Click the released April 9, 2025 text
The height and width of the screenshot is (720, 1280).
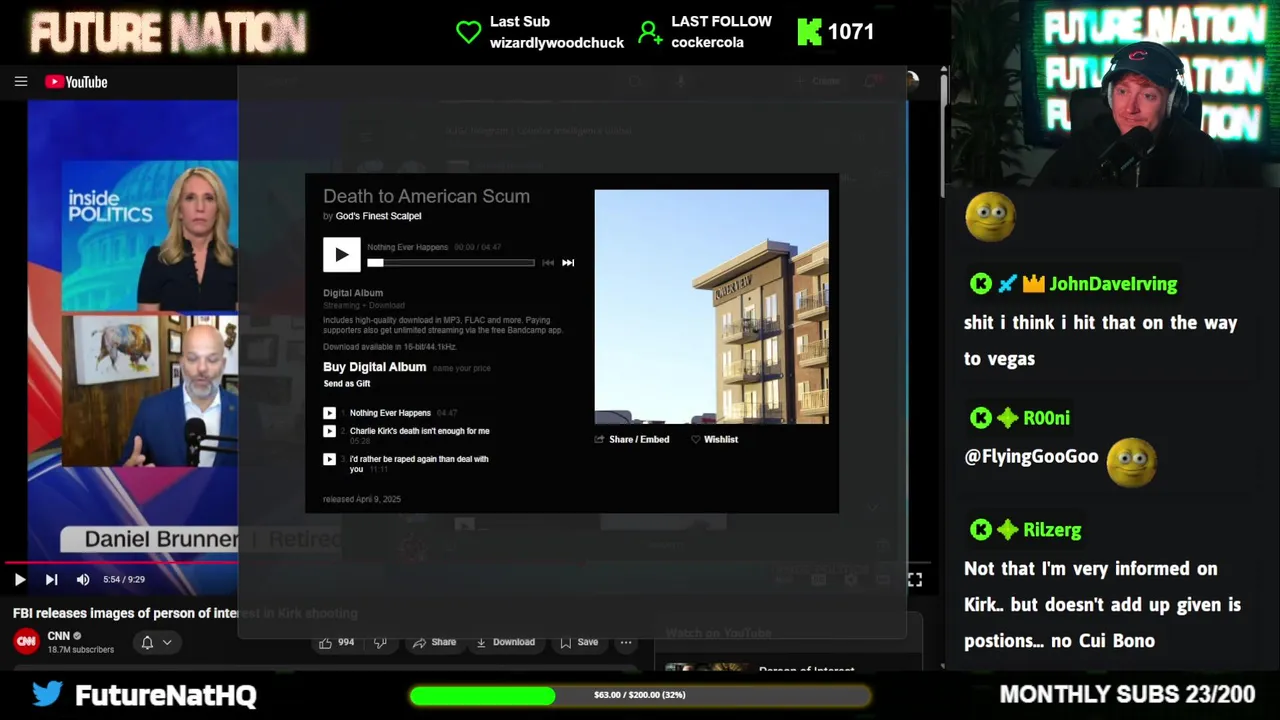pyautogui.click(x=362, y=499)
